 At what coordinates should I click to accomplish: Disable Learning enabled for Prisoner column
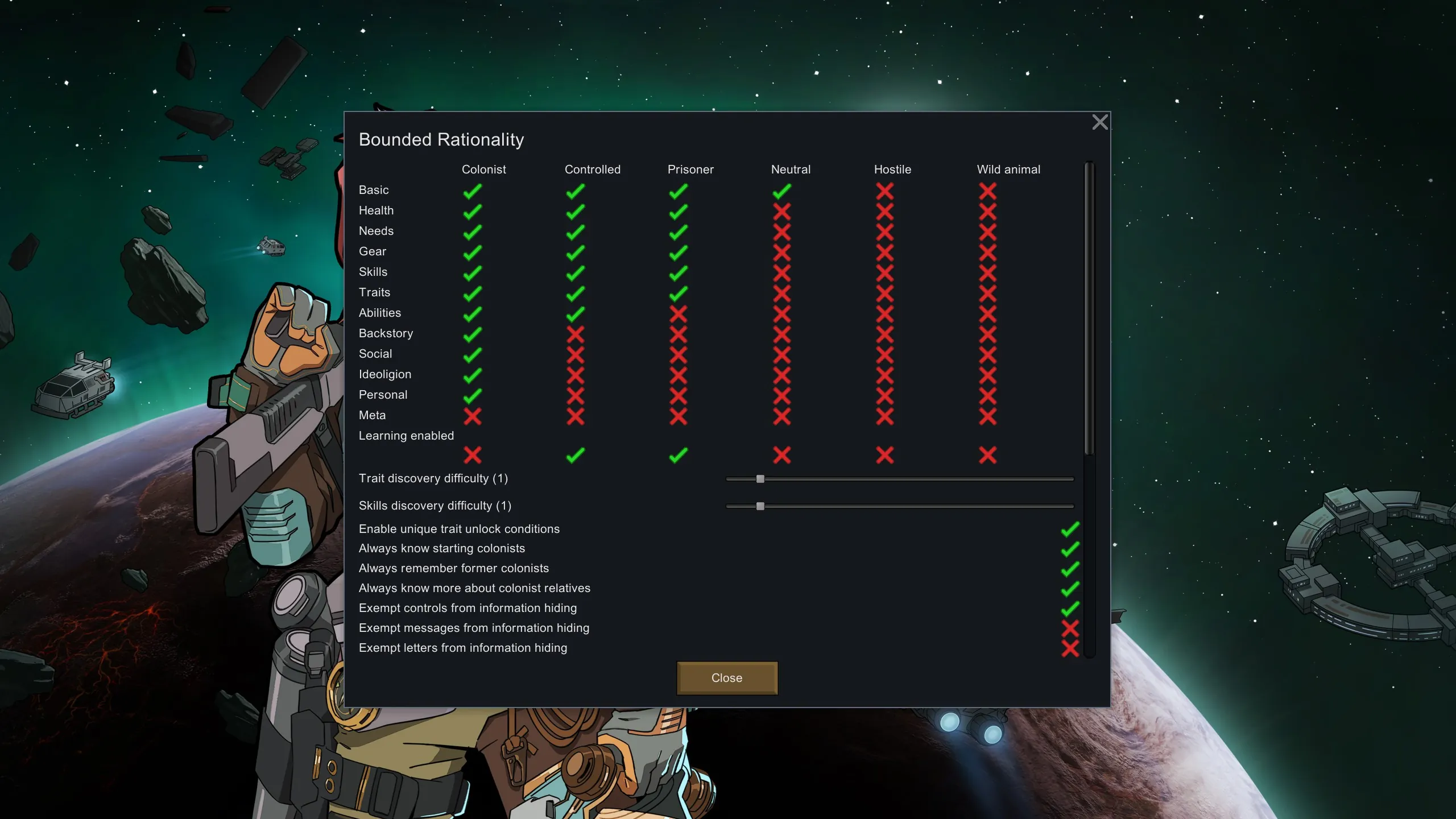[678, 455]
